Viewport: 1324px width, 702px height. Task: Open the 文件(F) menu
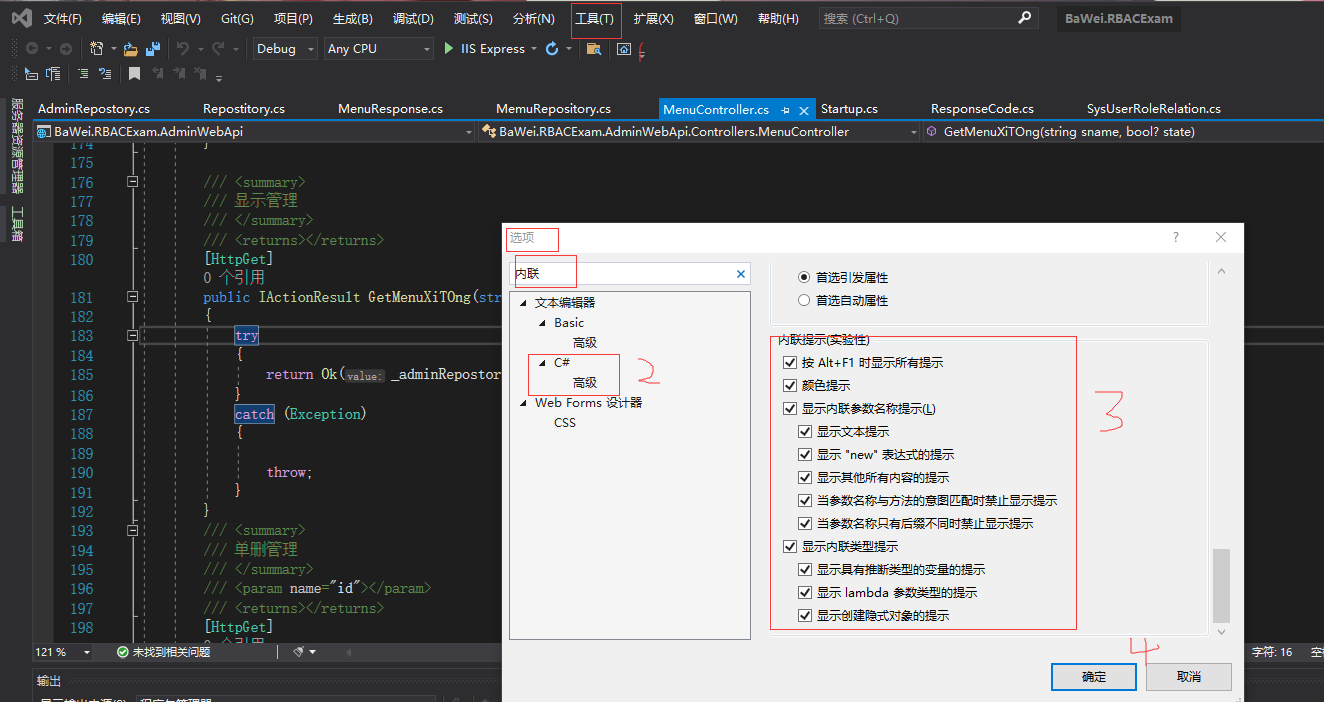pyautogui.click(x=63, y=19)
